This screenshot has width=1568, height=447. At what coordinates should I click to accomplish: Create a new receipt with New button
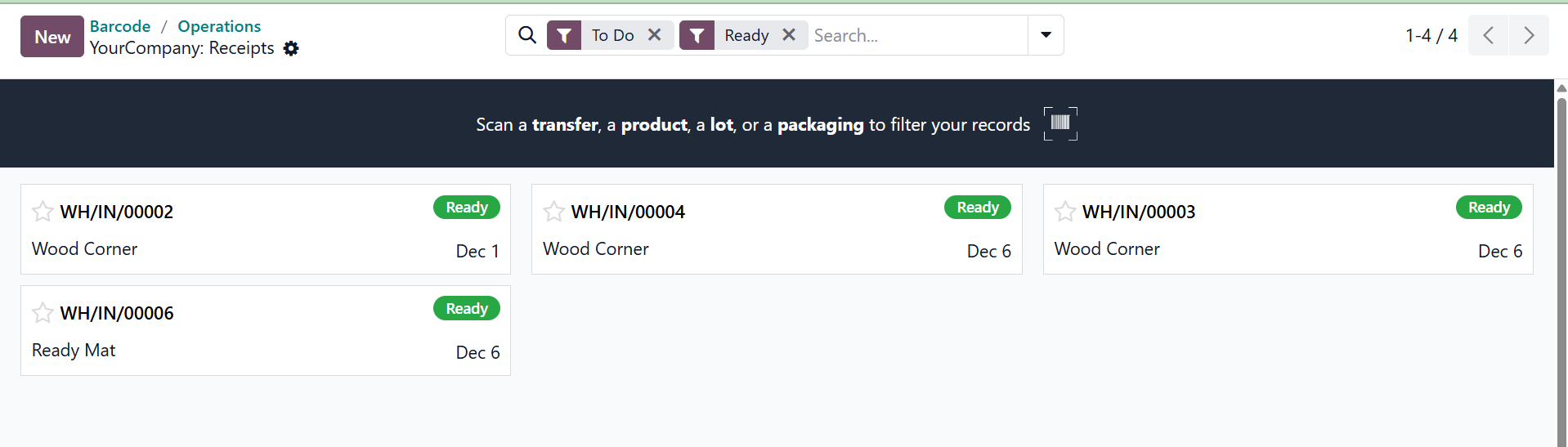52,37
